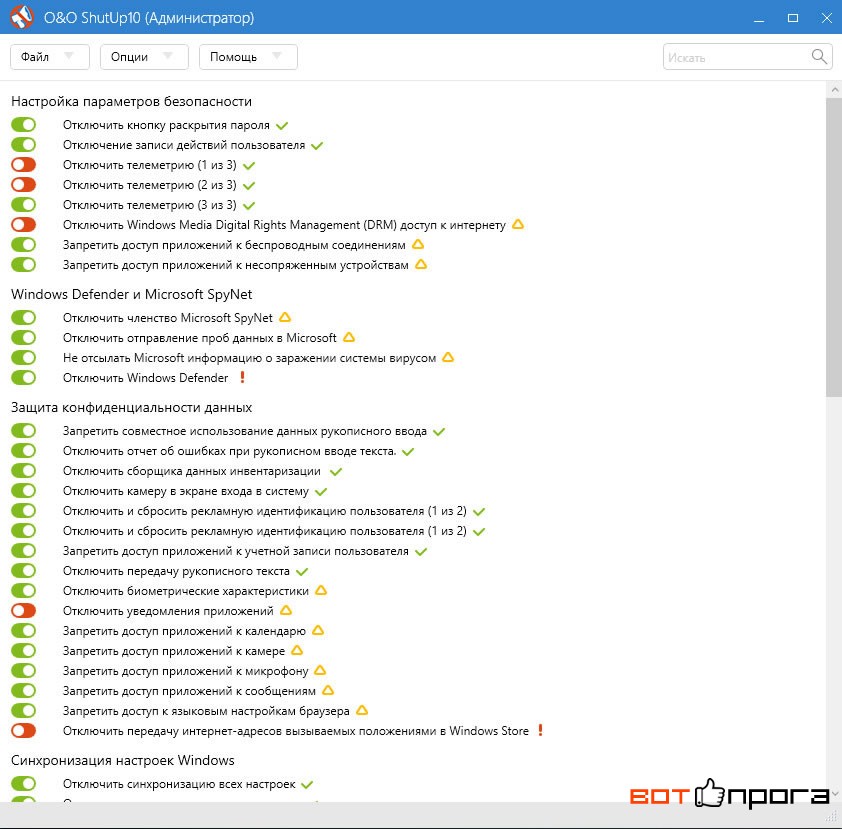Click checkmark beside "Отключить передачу рукописного текста"
Image resolution: width=842 pixels, height=829 pixels.
(302, 572)
